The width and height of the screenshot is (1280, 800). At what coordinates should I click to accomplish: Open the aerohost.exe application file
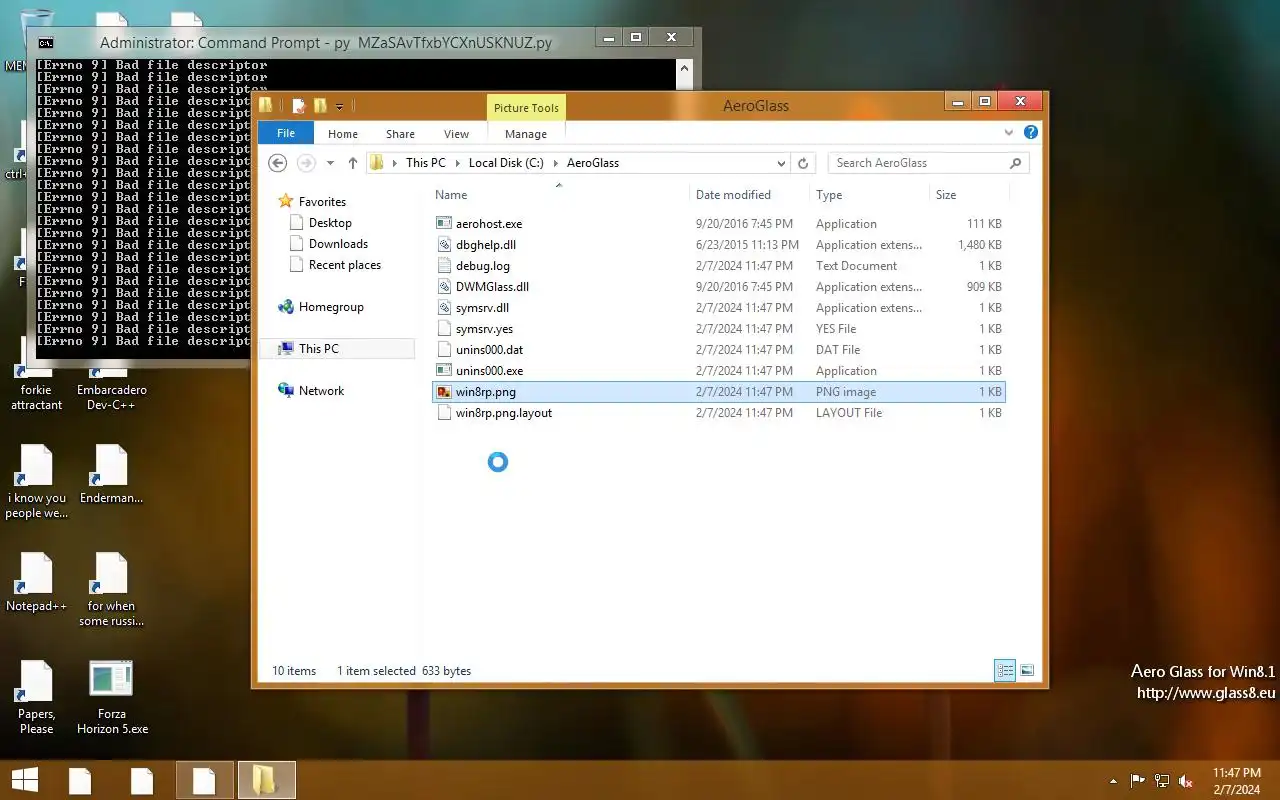pos(488,224)
